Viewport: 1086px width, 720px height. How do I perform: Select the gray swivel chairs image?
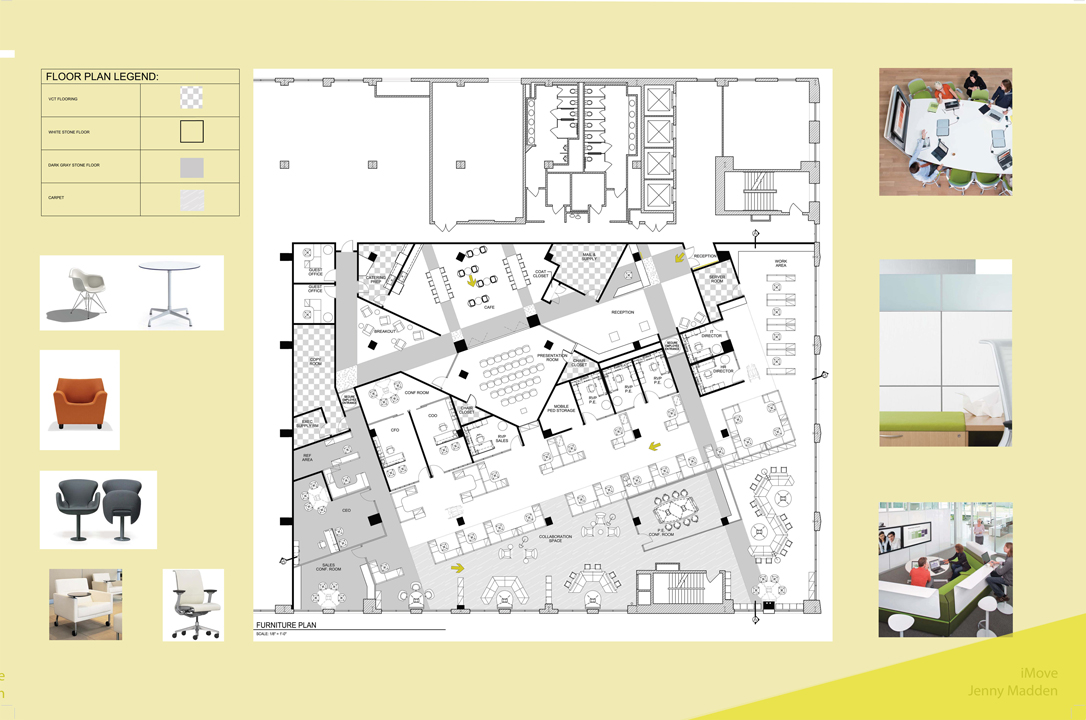tap(99, 510)
